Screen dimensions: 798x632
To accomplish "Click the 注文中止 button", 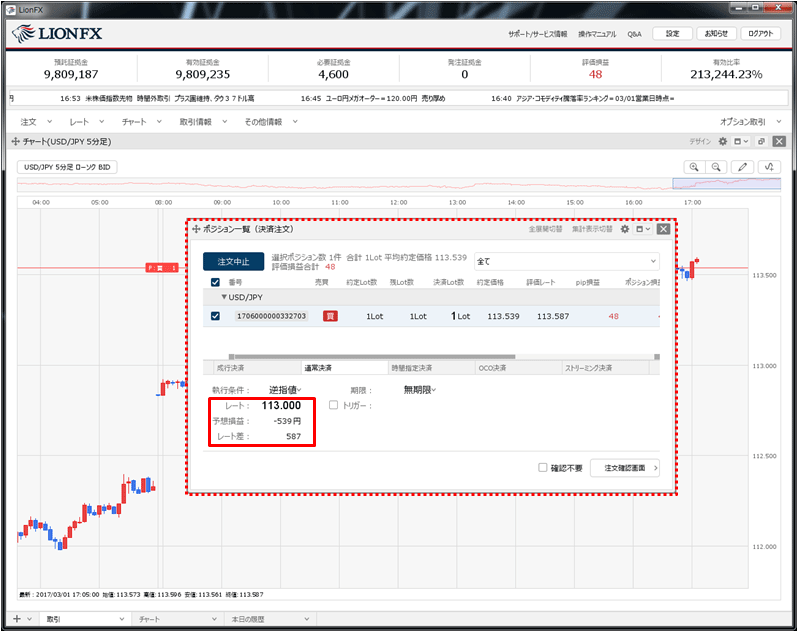I will coord(234,261).
